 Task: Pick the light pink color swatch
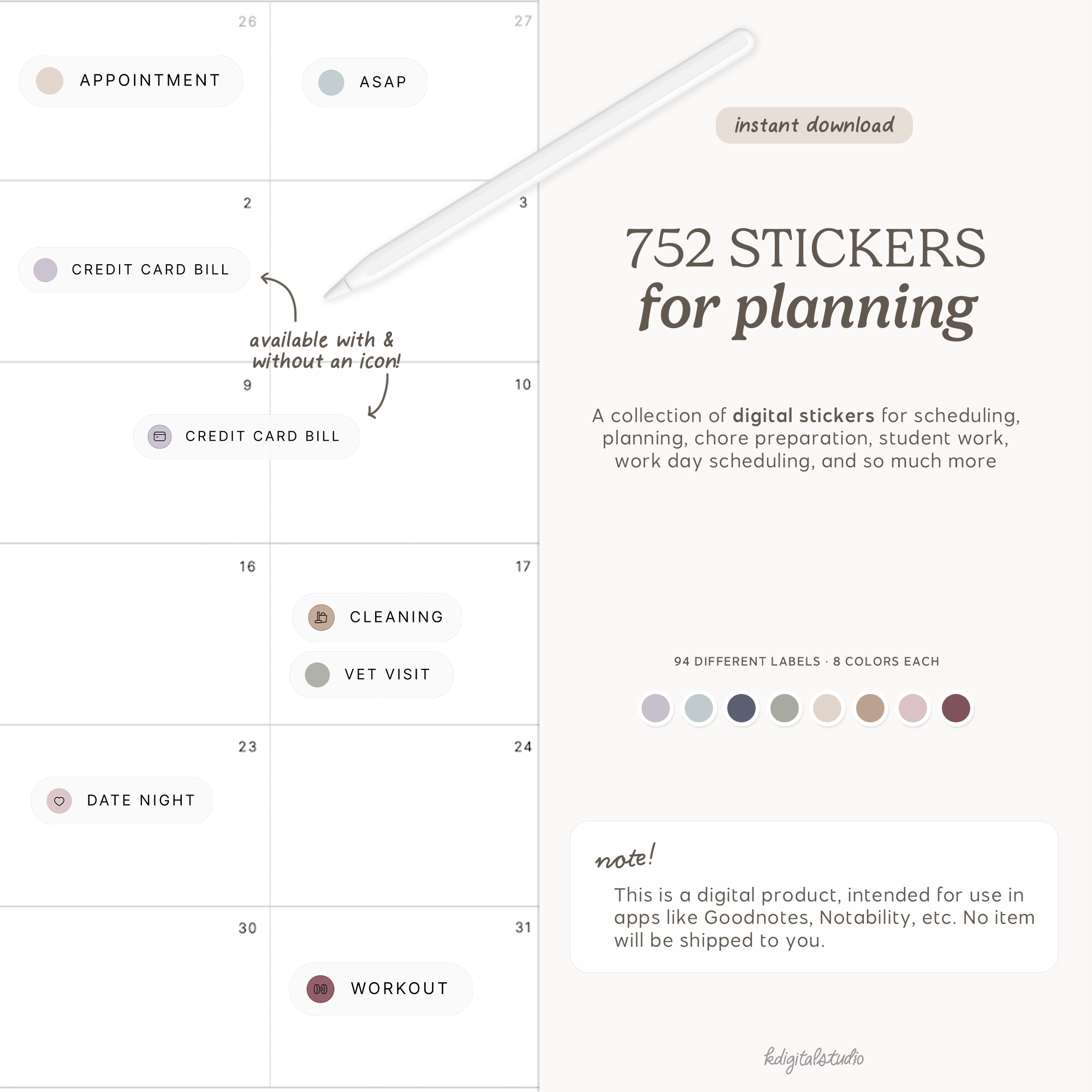[913, 708]
